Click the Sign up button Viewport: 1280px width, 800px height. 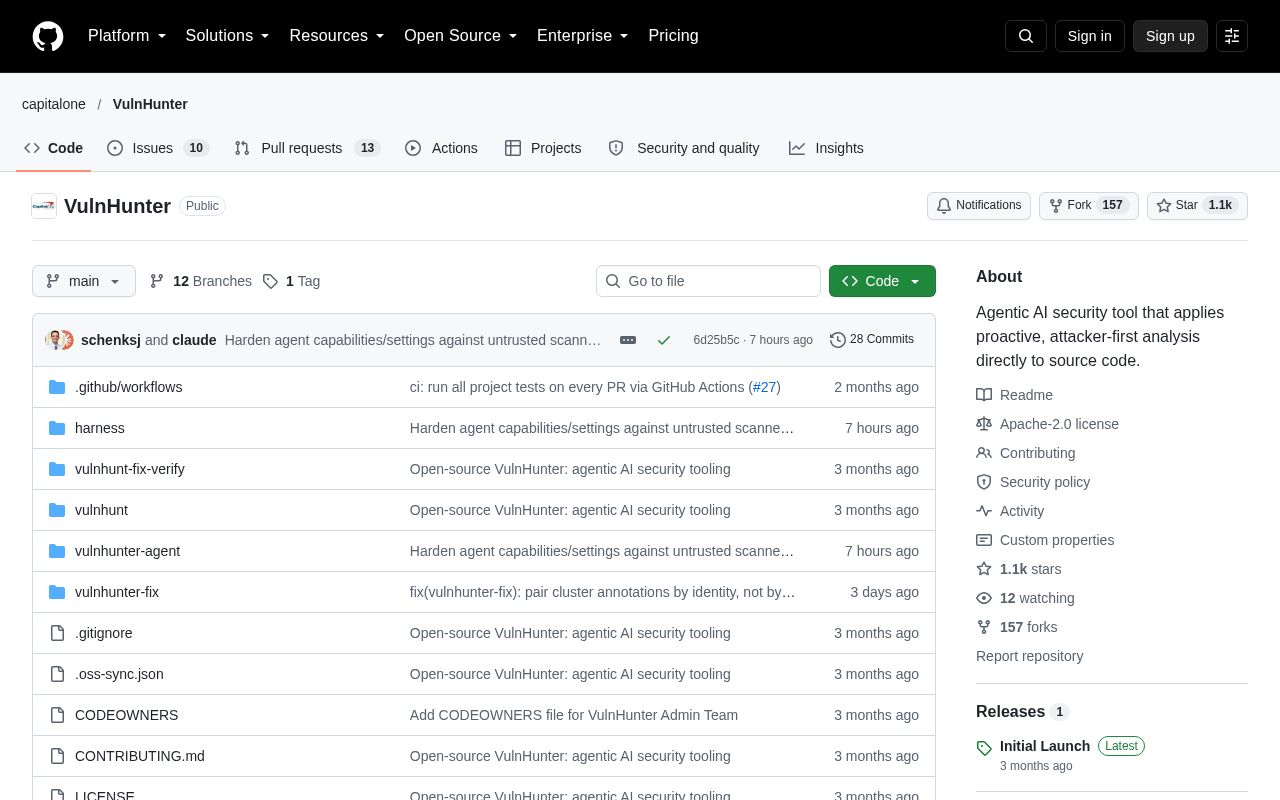pos(1170,36)
